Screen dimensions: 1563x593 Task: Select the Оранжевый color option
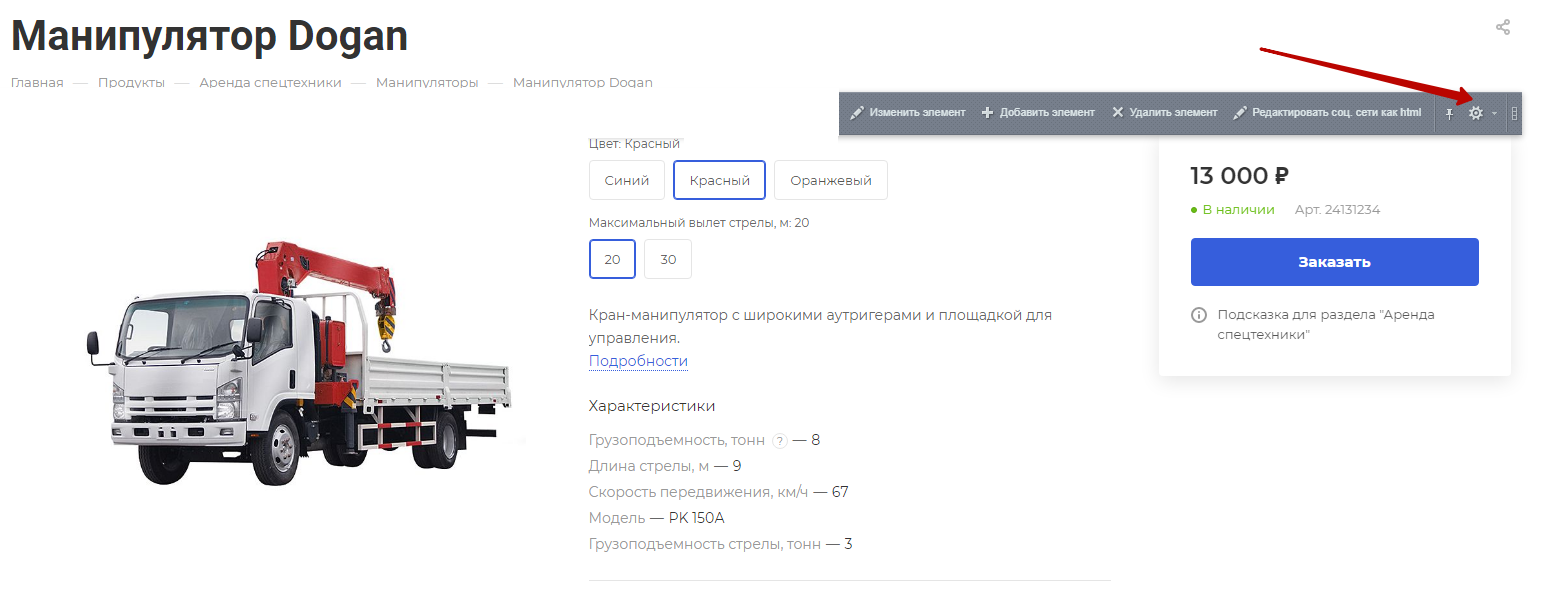coord(830,180)
